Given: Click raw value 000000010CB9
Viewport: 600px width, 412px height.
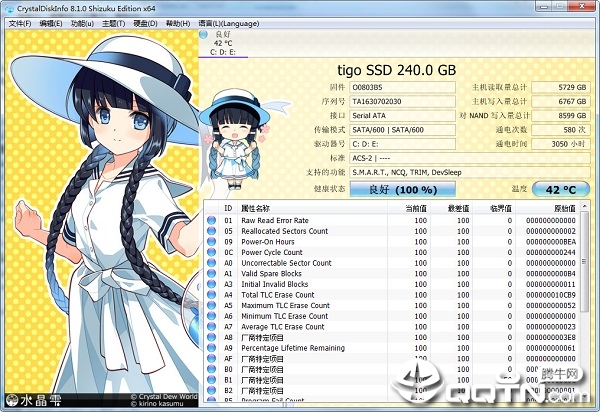Looking at the screenshot, I should 551,295.
